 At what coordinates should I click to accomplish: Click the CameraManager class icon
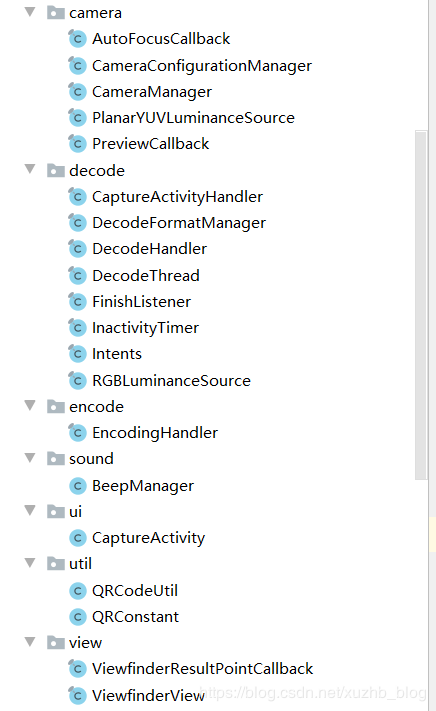tap(77, 92)
